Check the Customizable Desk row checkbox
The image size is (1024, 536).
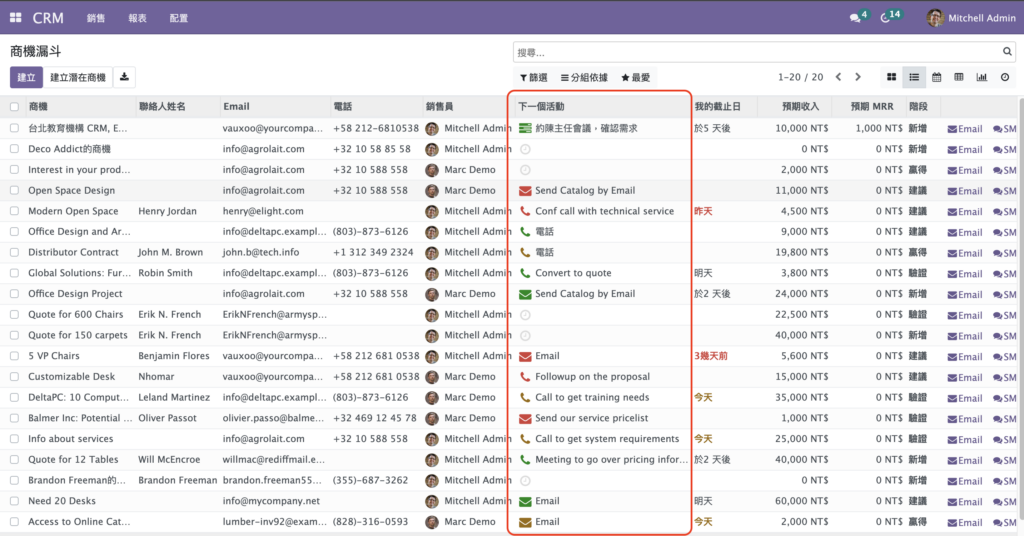(x=14, y=377)
